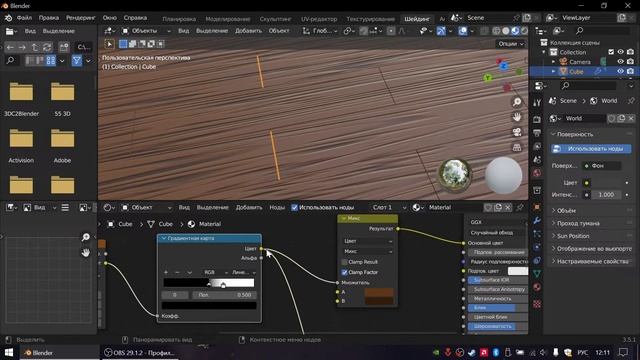Image resolution: width=640 pixels, height=360 pixels.
Task: Switch to the Шейдинг workspace tab
Action: point(417,19)
